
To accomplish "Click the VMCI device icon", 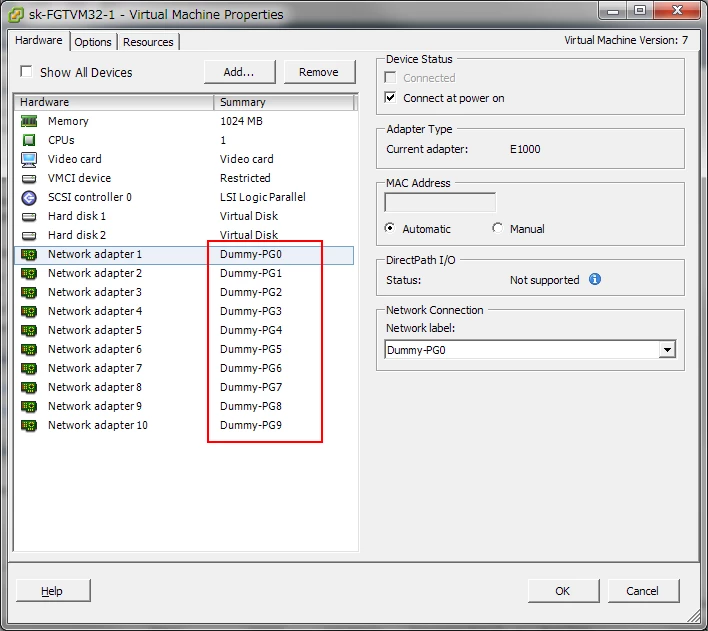I will click(29, 178).
